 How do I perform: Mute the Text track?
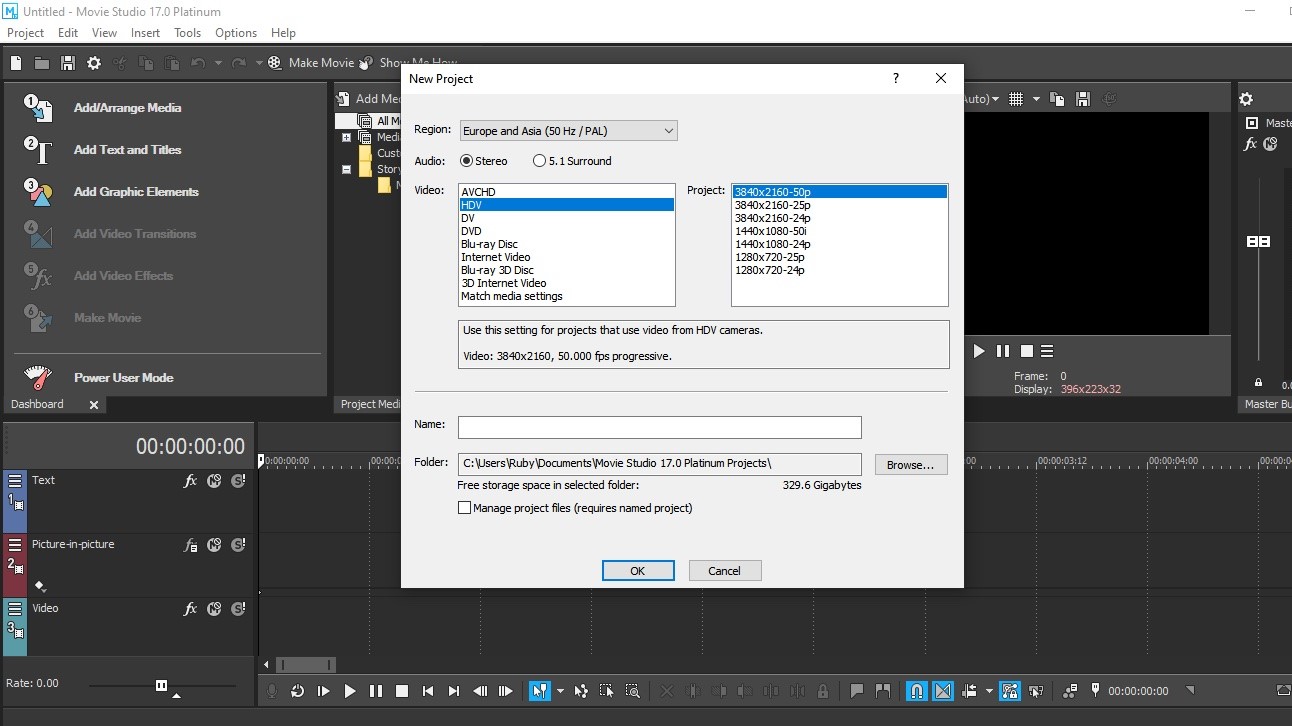(214, 481)
